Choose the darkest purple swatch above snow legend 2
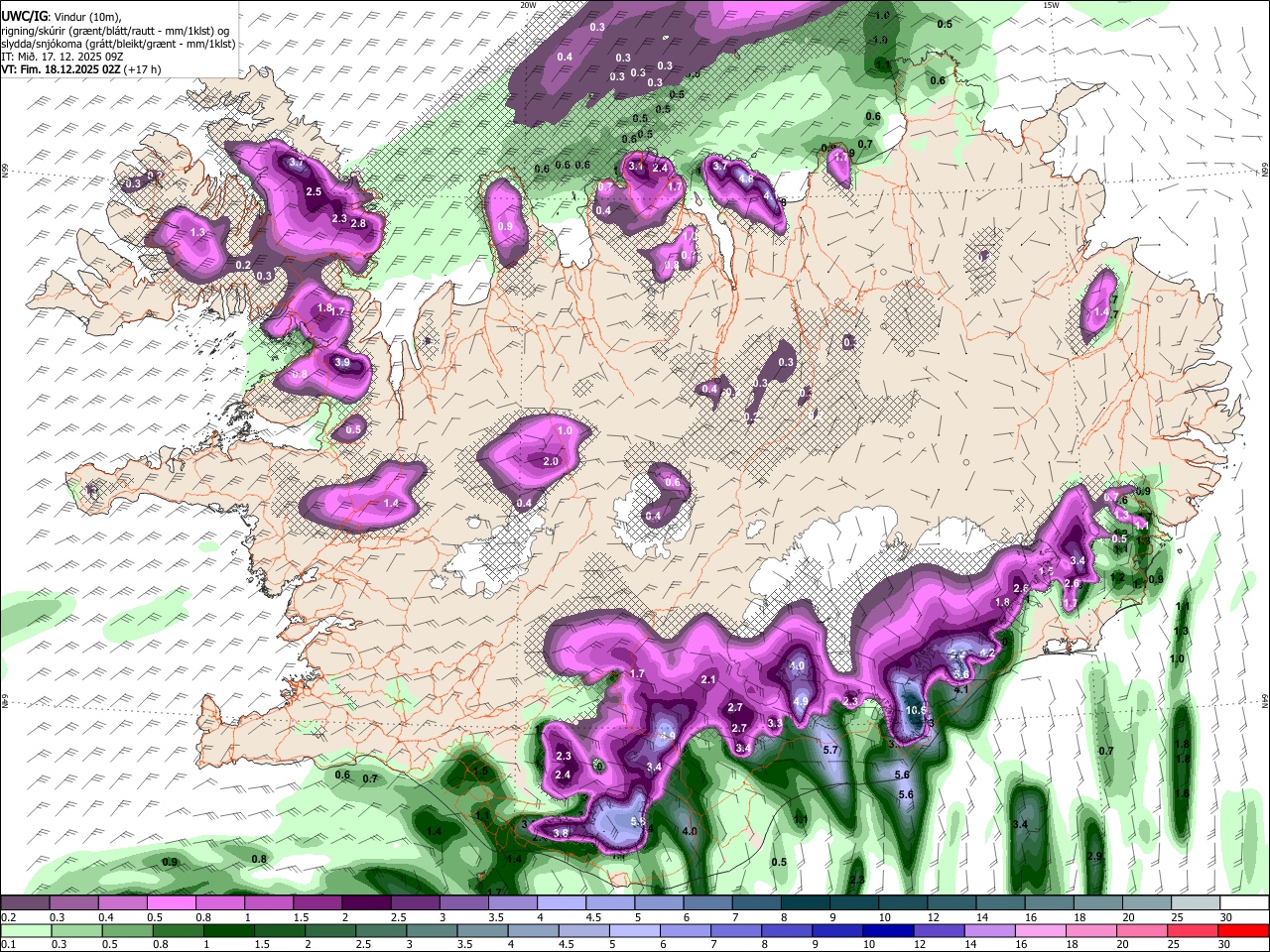Image resolution: width=1270 pixels, height=952 pixels. click(366, 903)
